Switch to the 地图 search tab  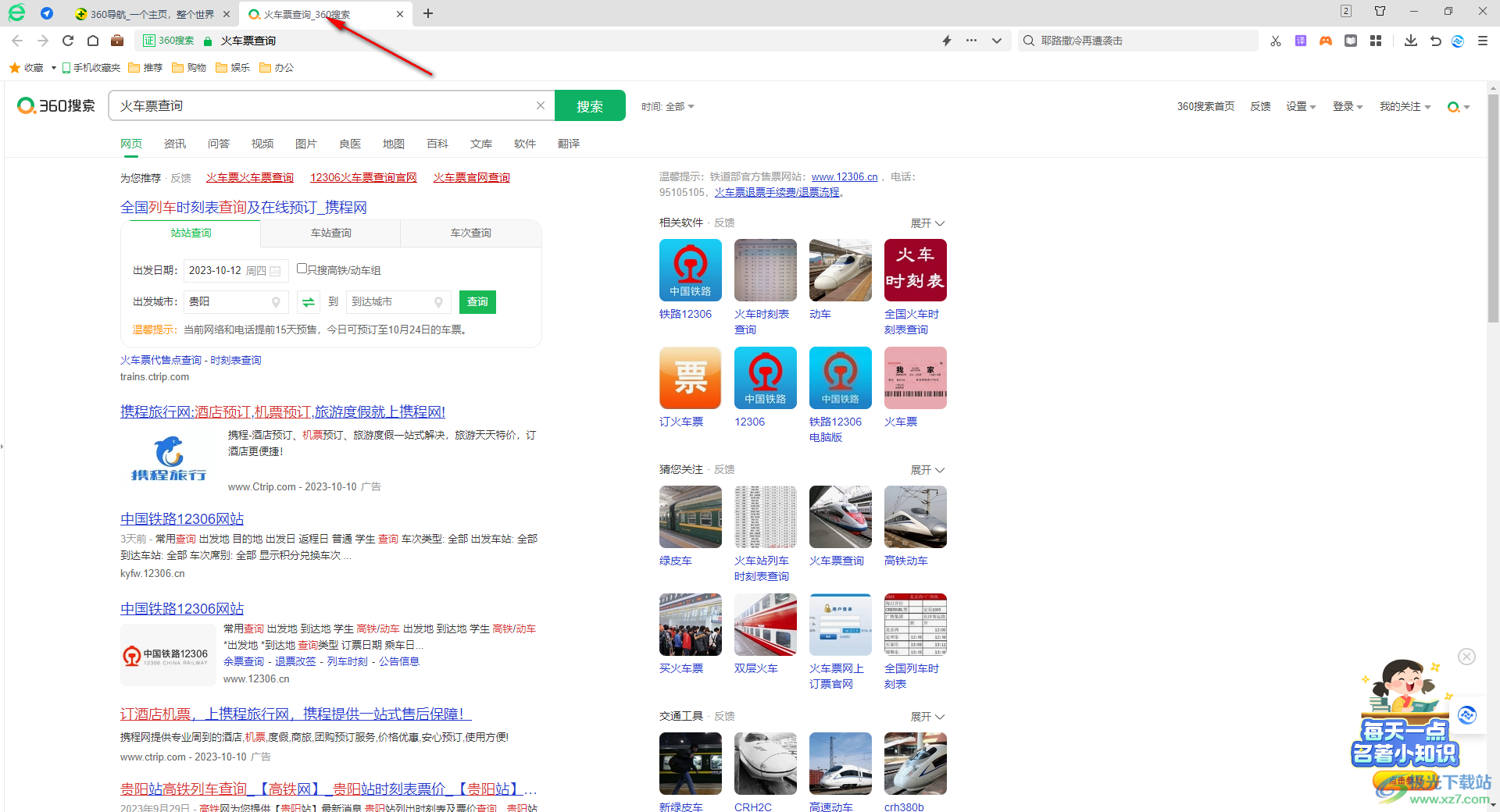[x=394, y=144]
